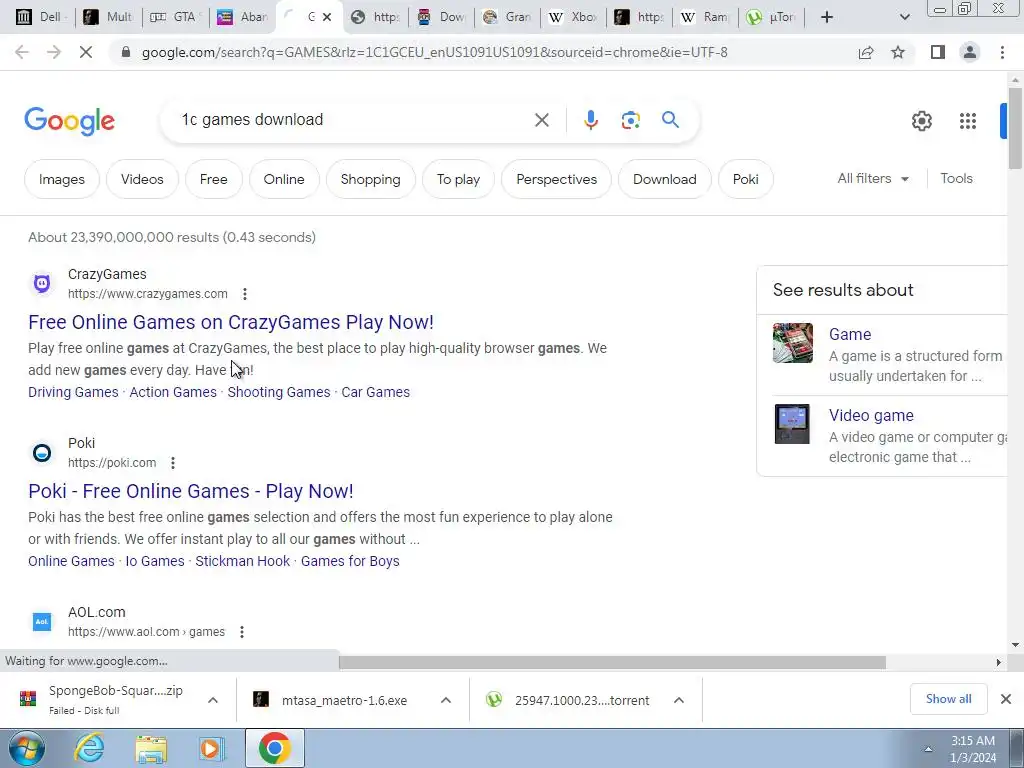Click the address bar URL
The image size is (1024, 768).
[x=434, y=52]
